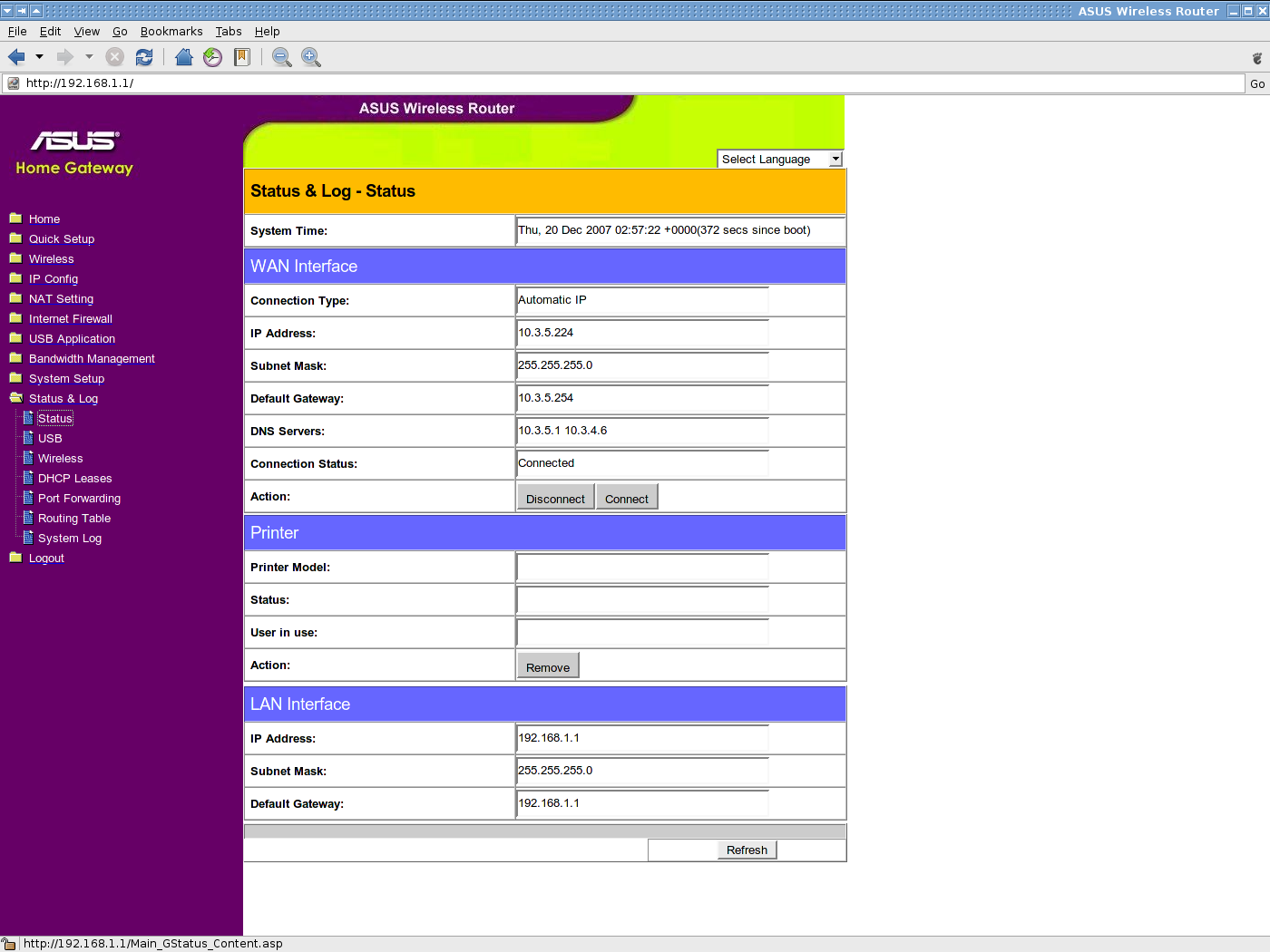Open the Routing Table page
Viewport: 1270px width, 952px height.
coord(74,518)
